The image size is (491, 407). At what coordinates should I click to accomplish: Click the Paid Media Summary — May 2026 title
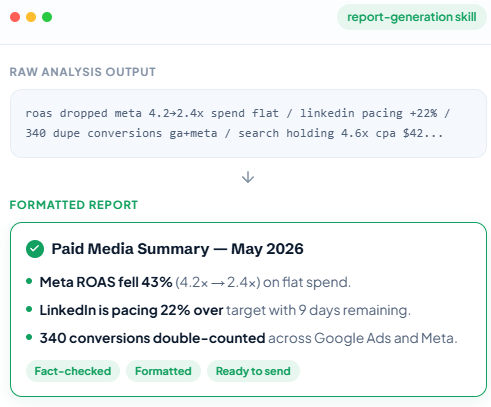[x=177, y=249]
